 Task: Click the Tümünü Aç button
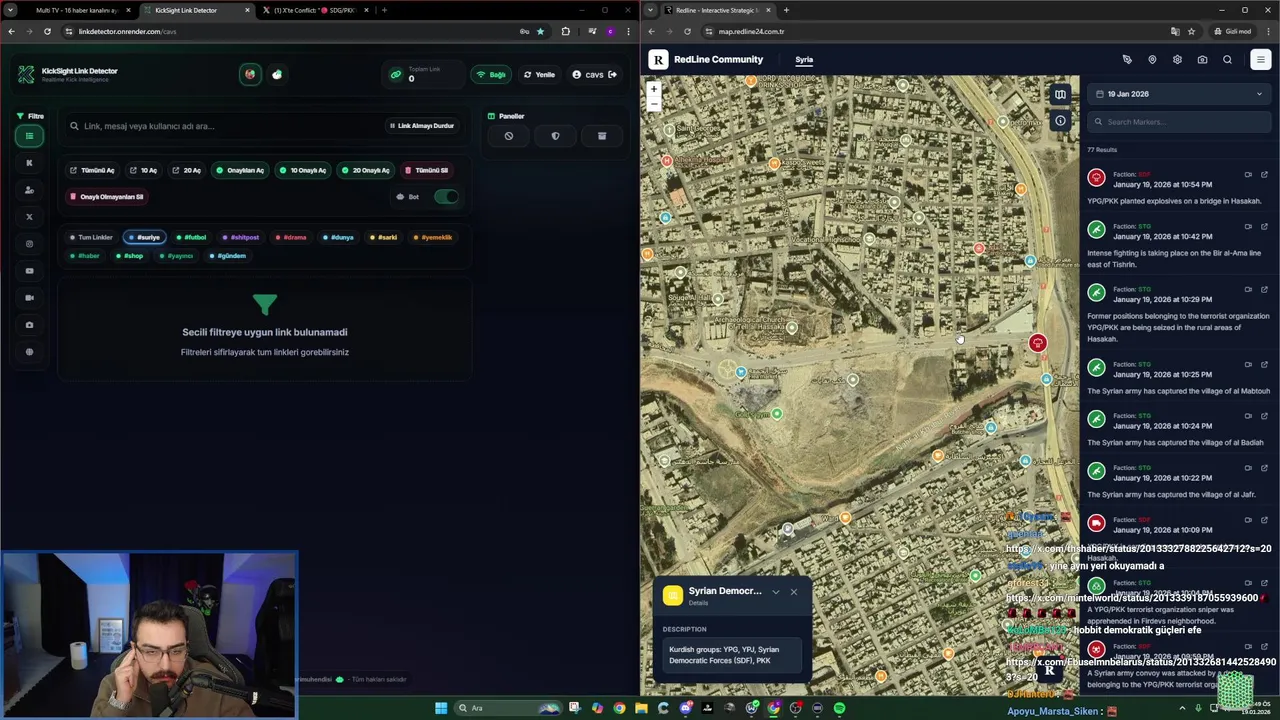pos(92,170)
